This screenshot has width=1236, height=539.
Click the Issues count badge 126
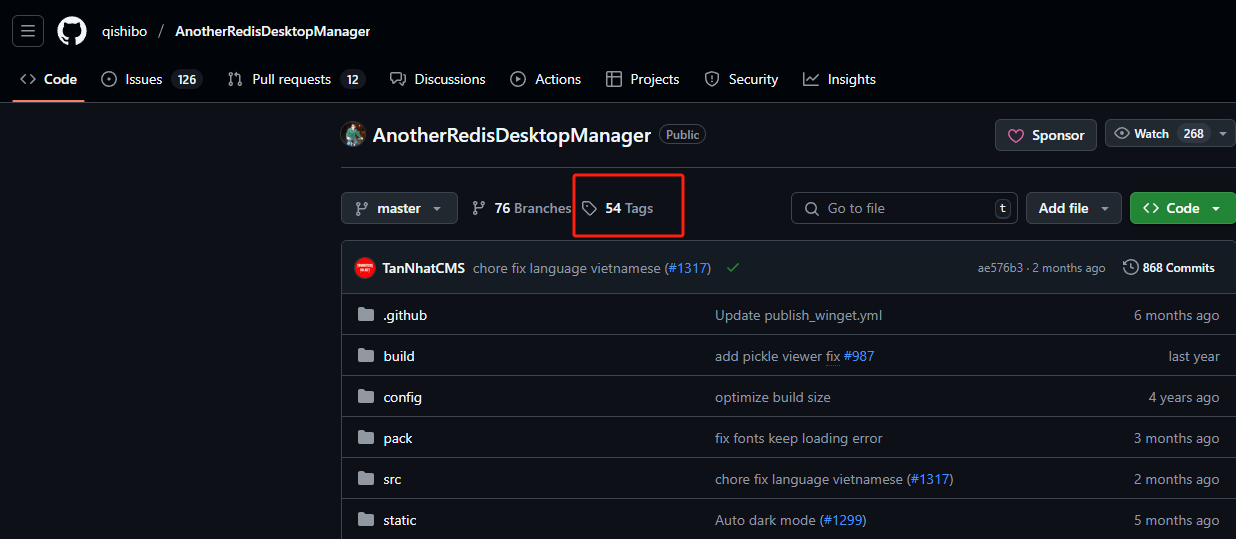click(186, 79)
